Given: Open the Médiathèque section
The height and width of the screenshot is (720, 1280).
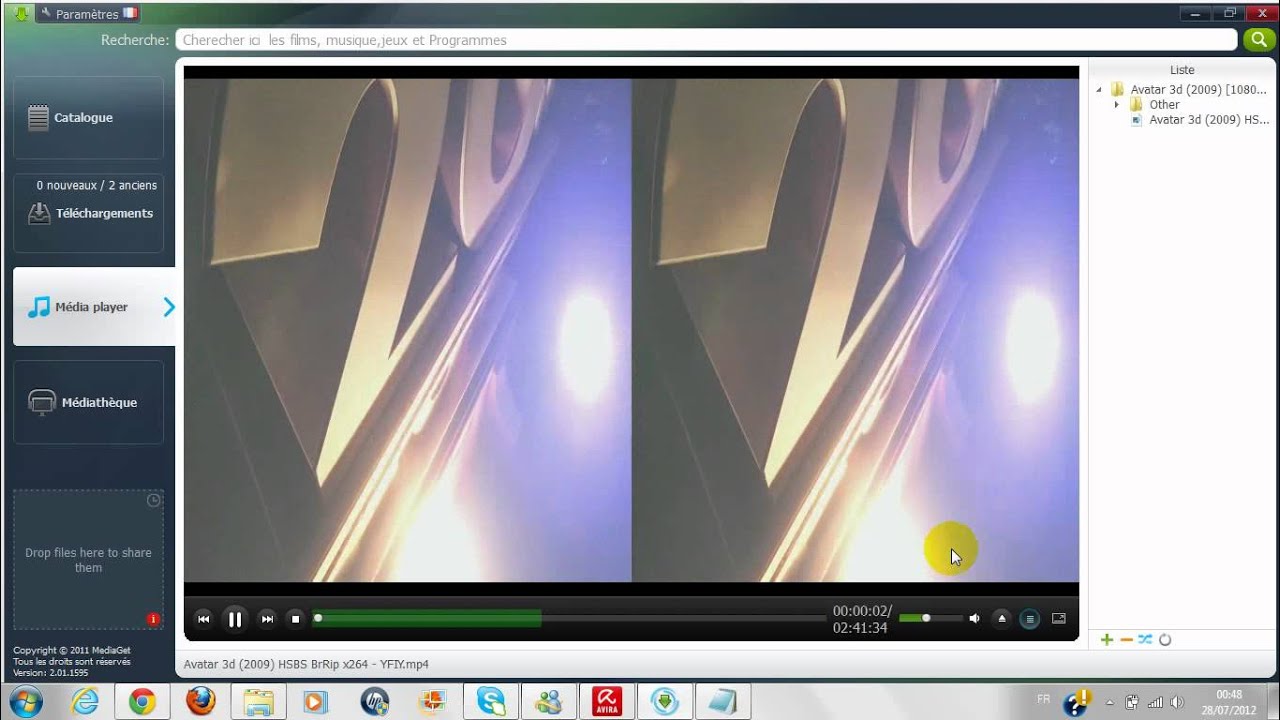Looking at the screenshot, I should coord(88,402).
